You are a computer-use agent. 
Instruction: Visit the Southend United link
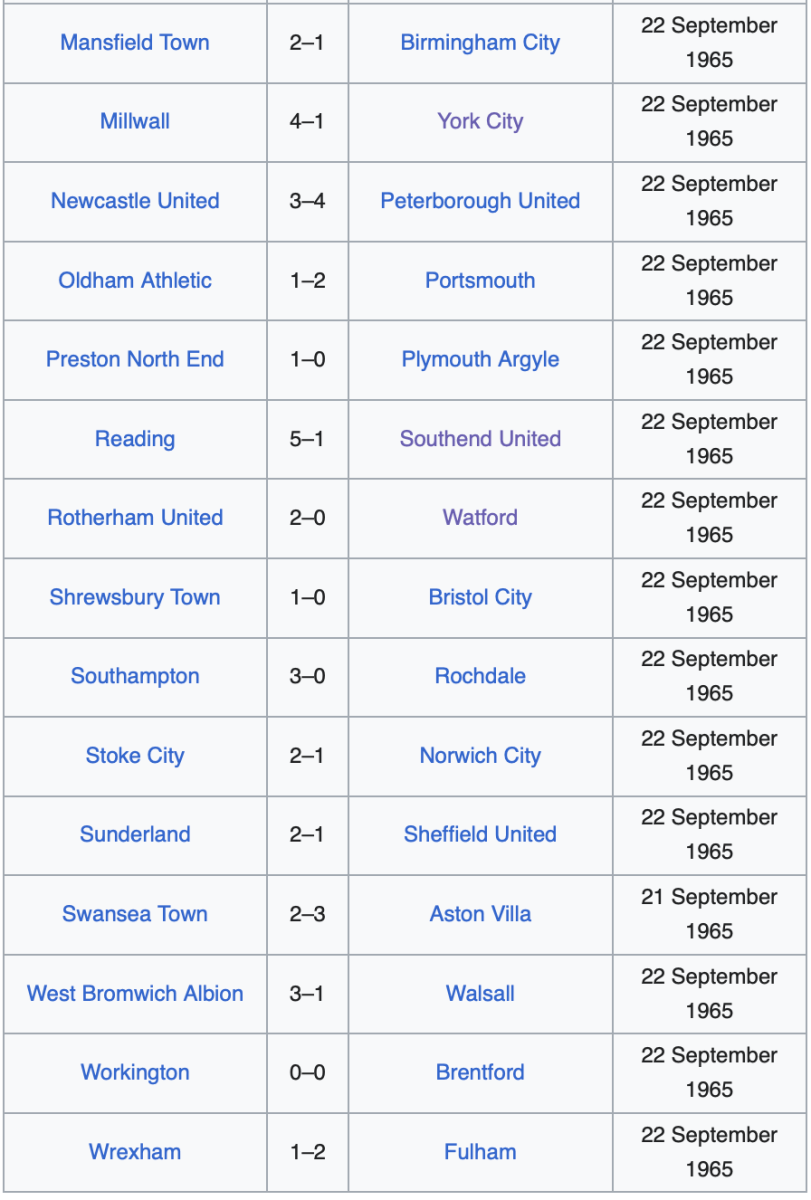pos(480,439)
